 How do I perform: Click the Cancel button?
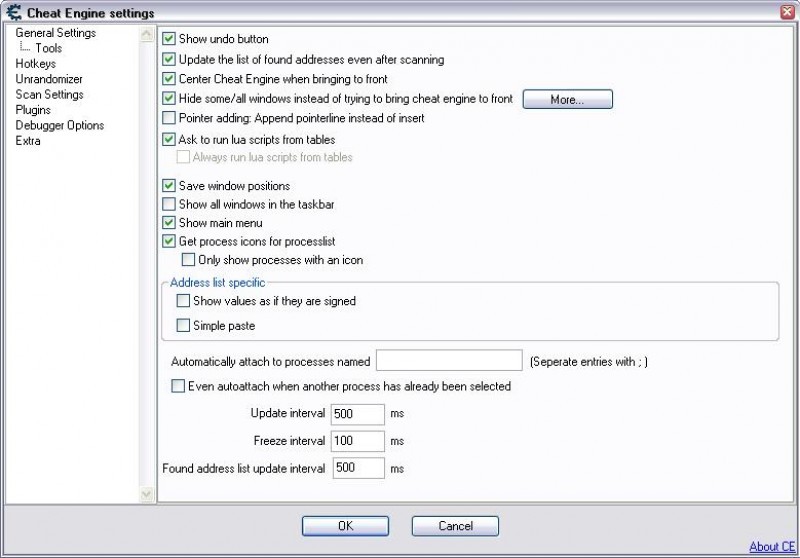[455, 526]
